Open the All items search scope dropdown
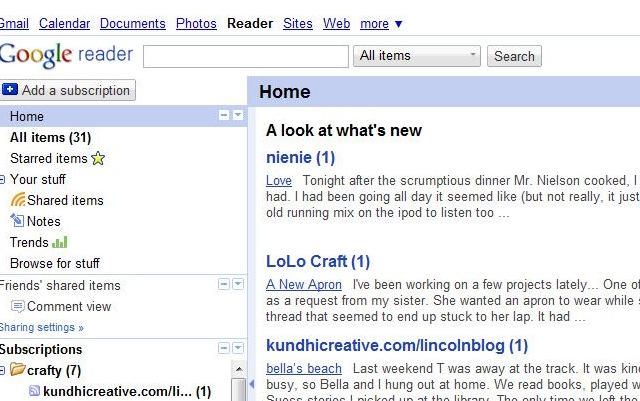This screenshot has width=640, height=401. [x=417, y=56]
